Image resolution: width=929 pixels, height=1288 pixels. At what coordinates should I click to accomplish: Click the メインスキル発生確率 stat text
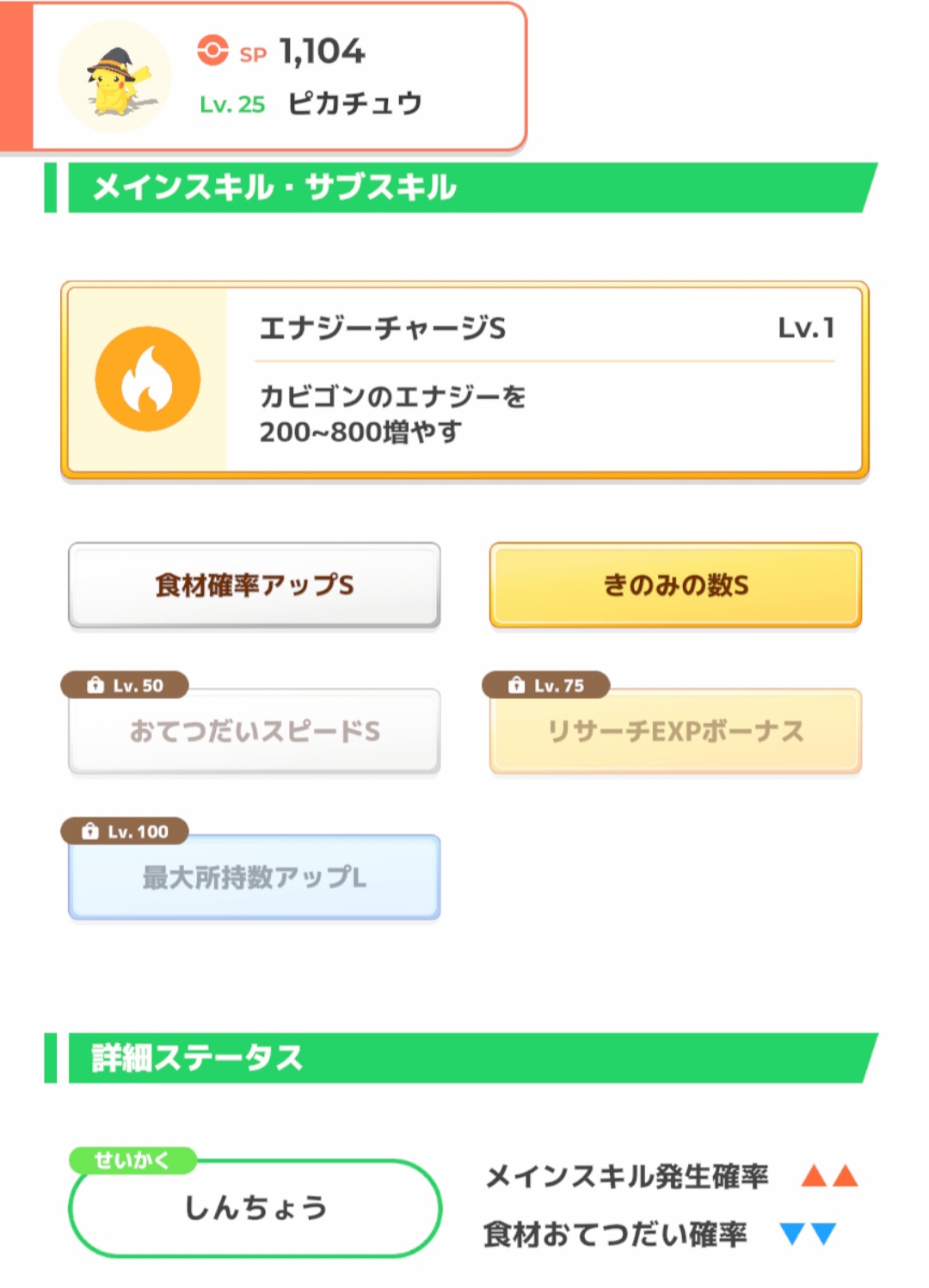coord(626,1176)
